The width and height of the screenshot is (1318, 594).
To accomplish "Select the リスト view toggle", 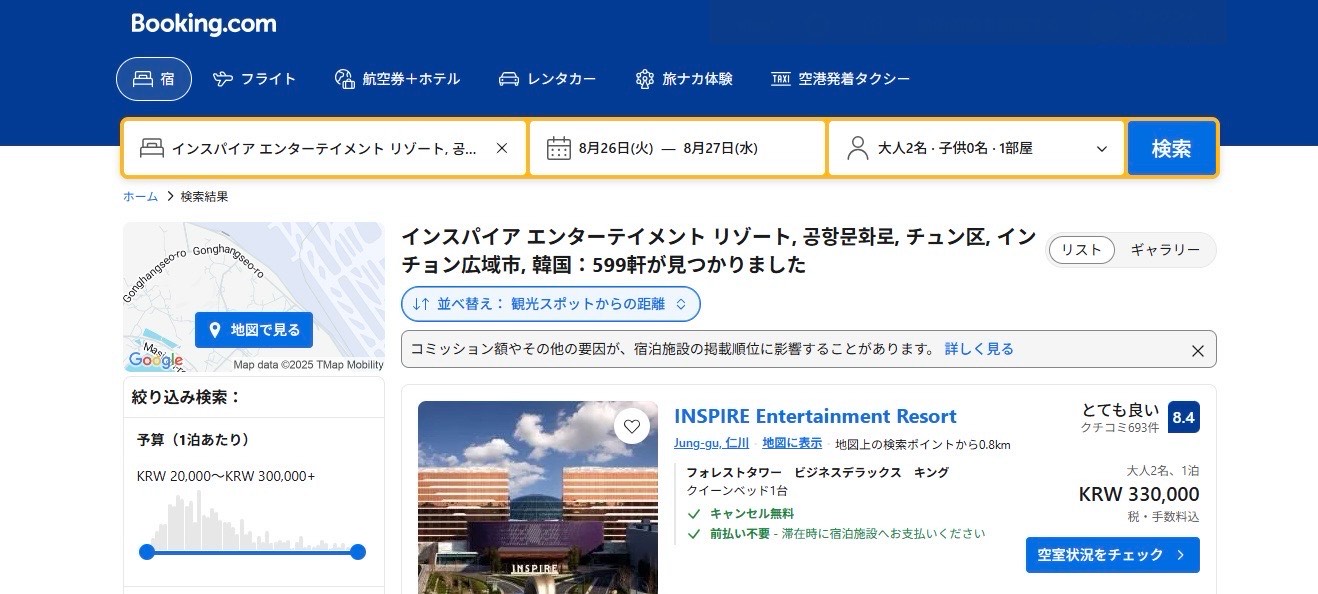I will coord(1081,250).
